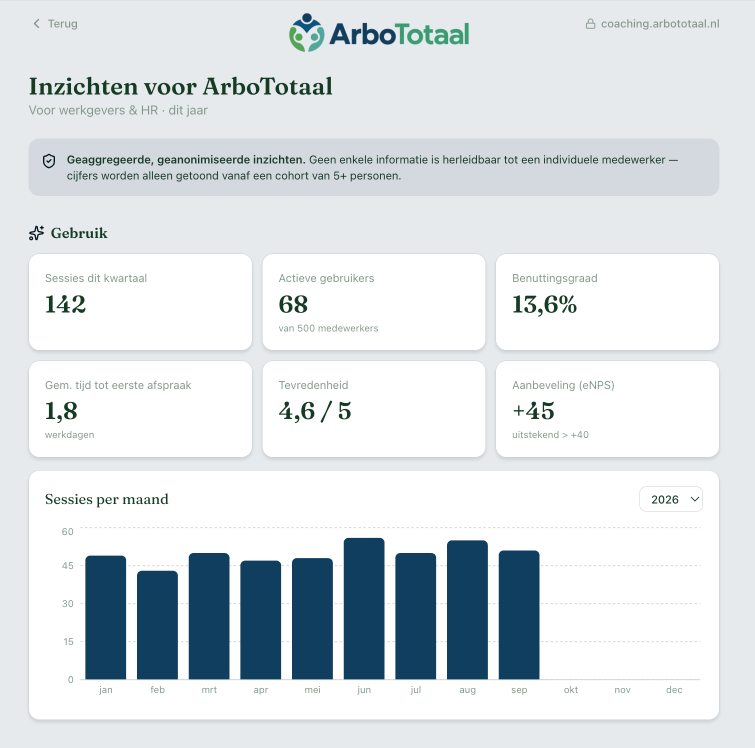Viewport: 755px width, 748px height.
Task: Click the Aanbeveling (eNPS) card
Action: (607, 409)
